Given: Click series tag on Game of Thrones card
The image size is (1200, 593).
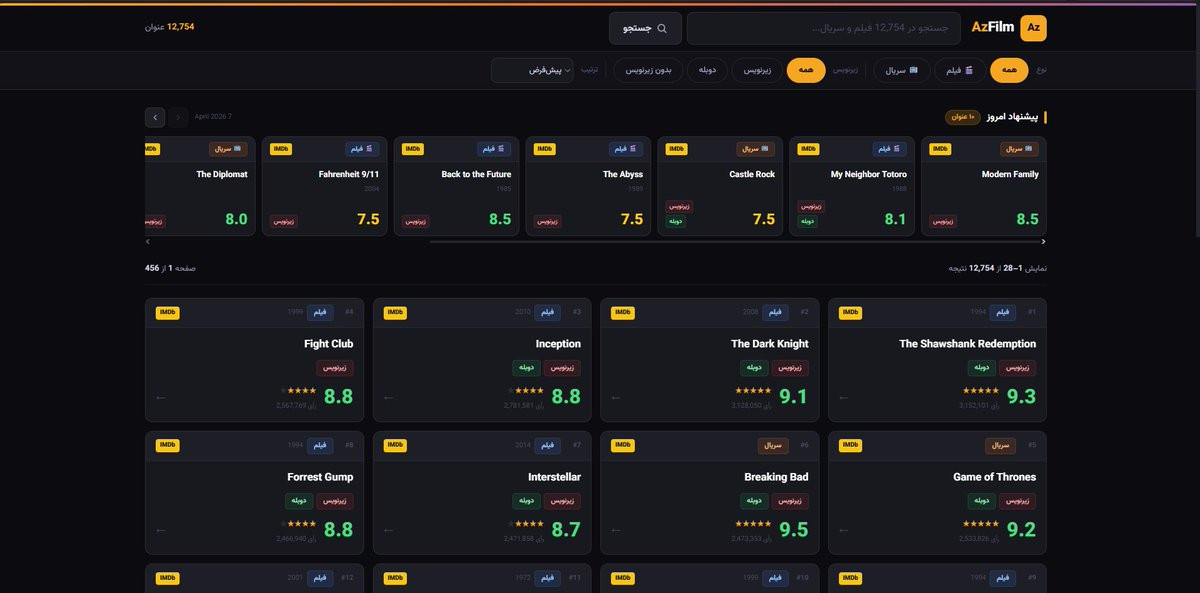Looking at the screenshot, I should pos(1001,445).
